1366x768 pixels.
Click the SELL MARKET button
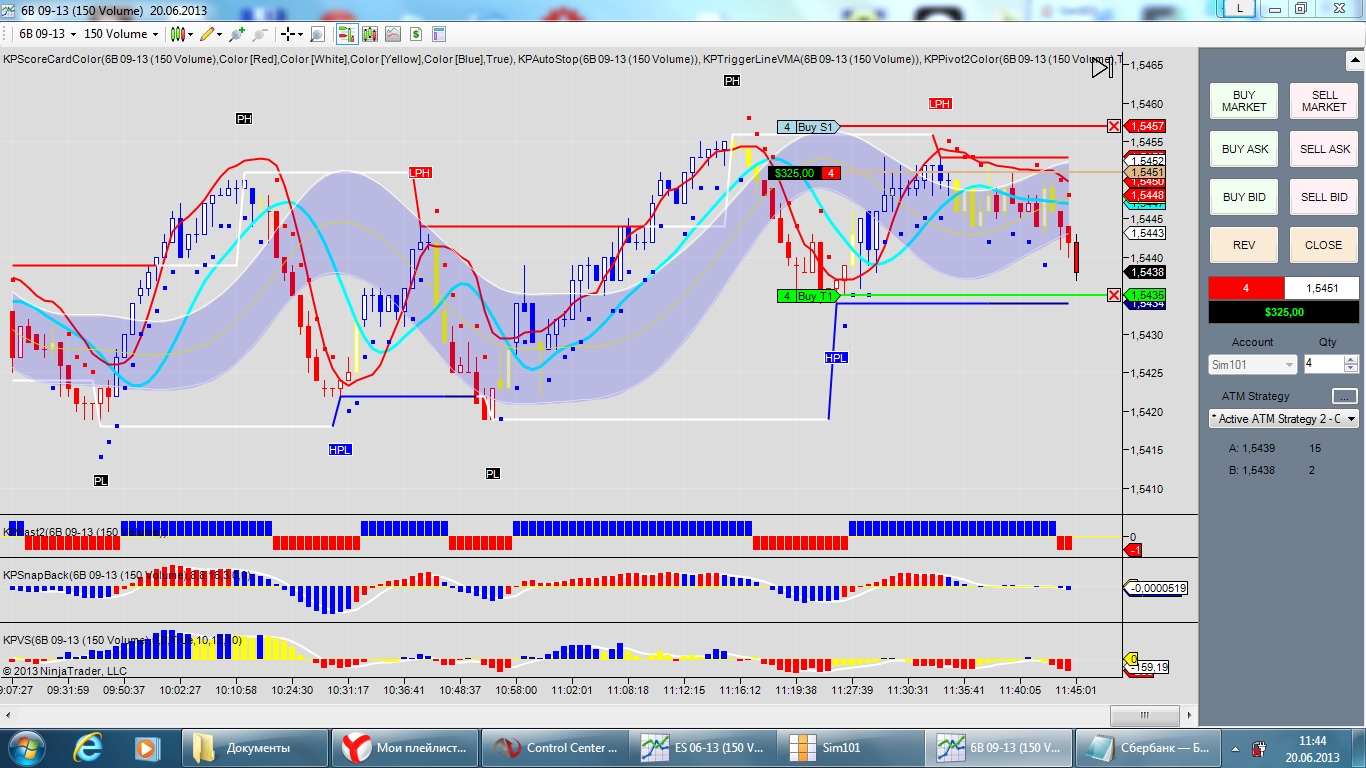click(1324, 101)
